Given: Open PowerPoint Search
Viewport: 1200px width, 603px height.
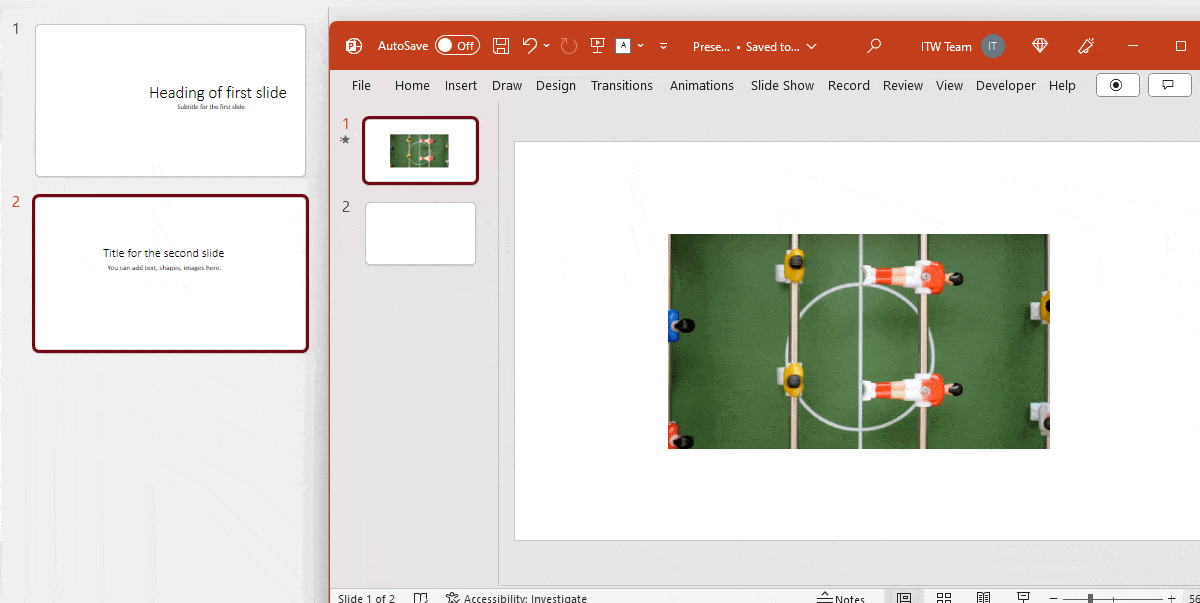Looking at the screenshot, I should coord(873,45).
